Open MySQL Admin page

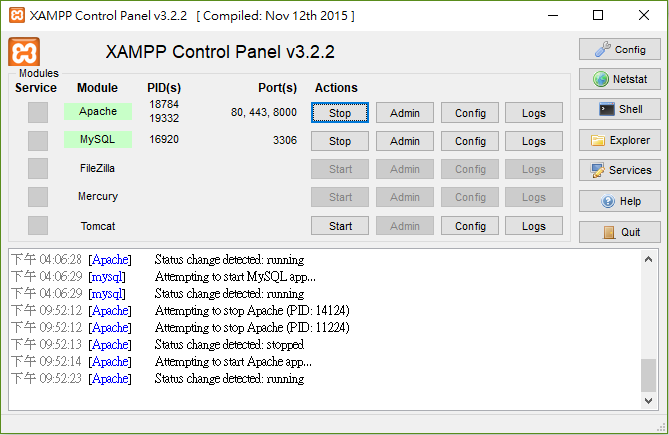tap(405, 141)
